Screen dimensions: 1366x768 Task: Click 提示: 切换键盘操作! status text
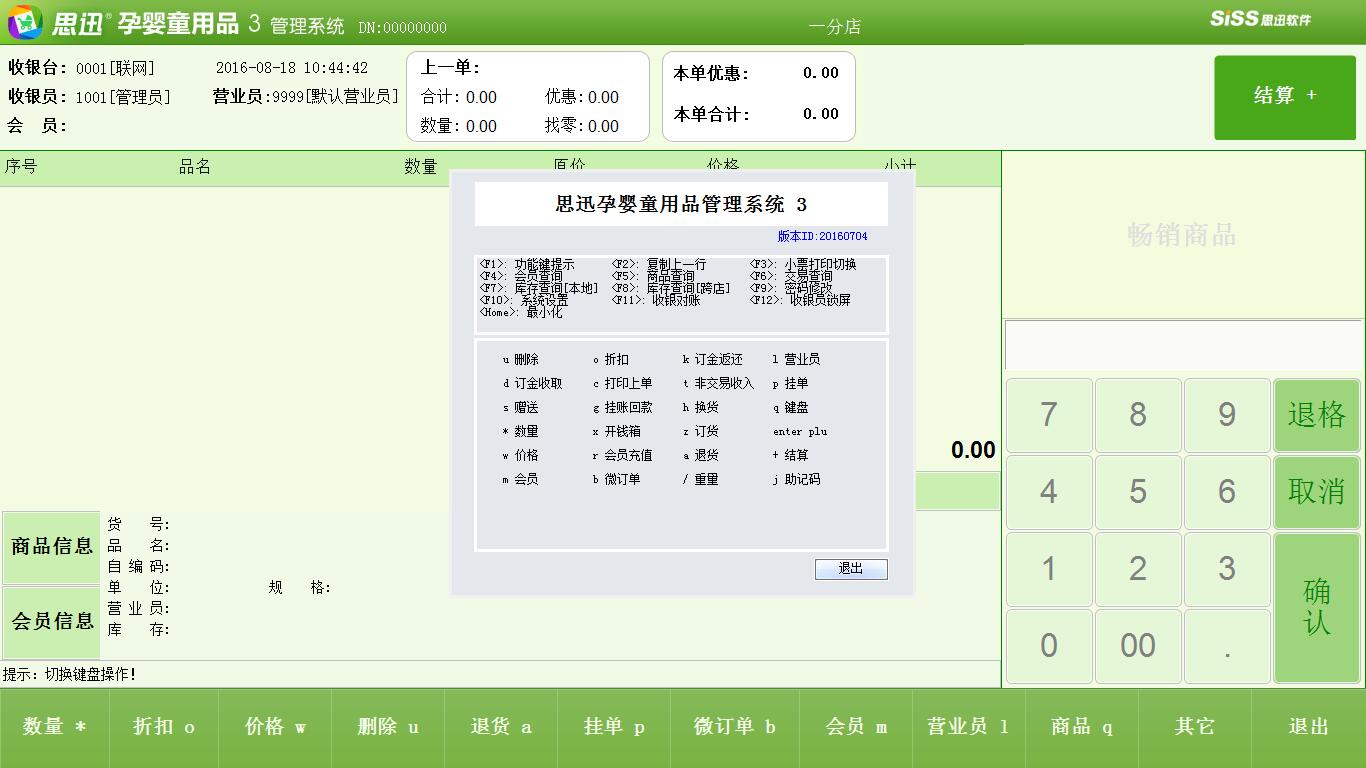(x=70, y=675)
